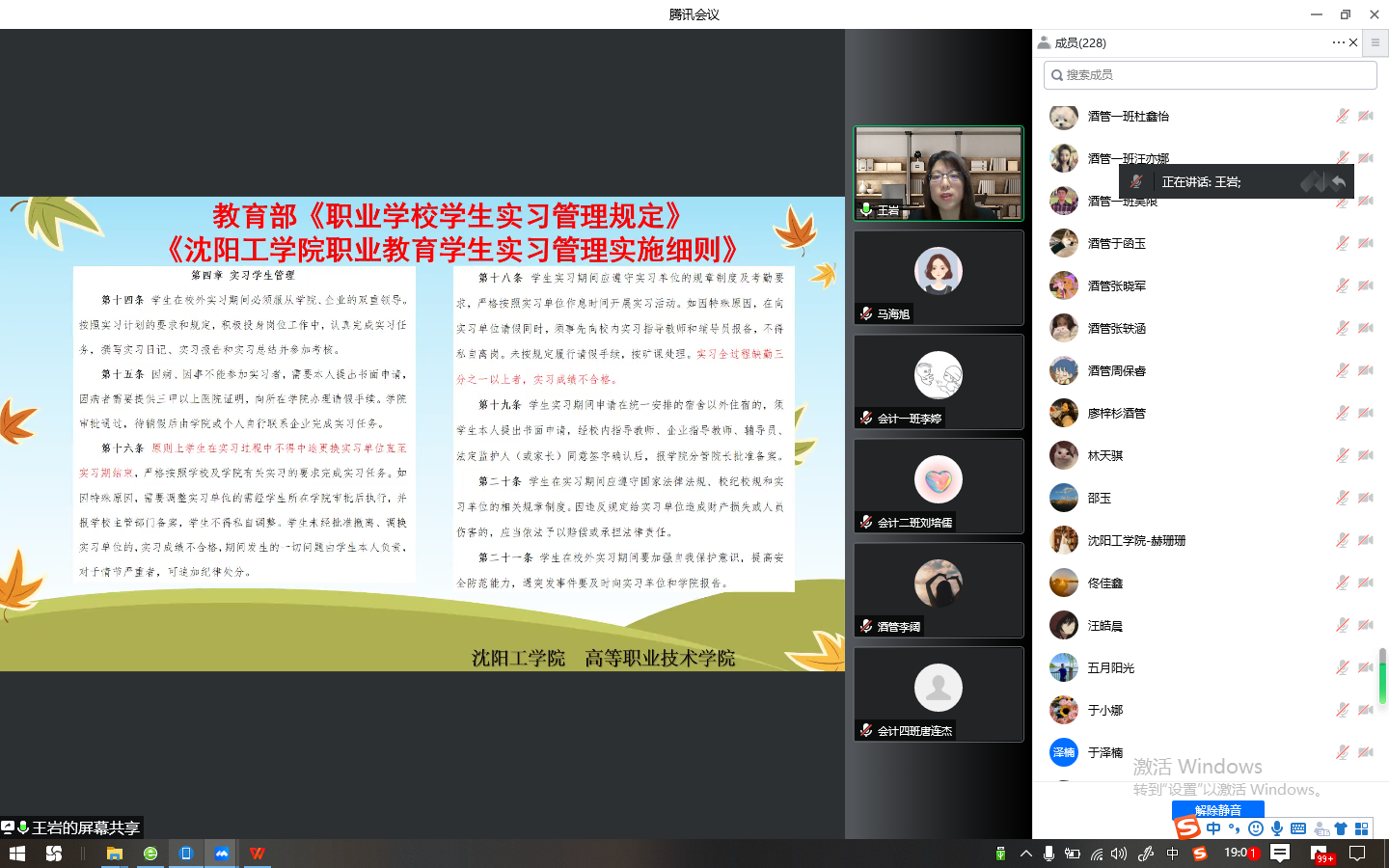1389x868 pixels.
Task: Open system volume control in tray
Action: coord(1119,854)
